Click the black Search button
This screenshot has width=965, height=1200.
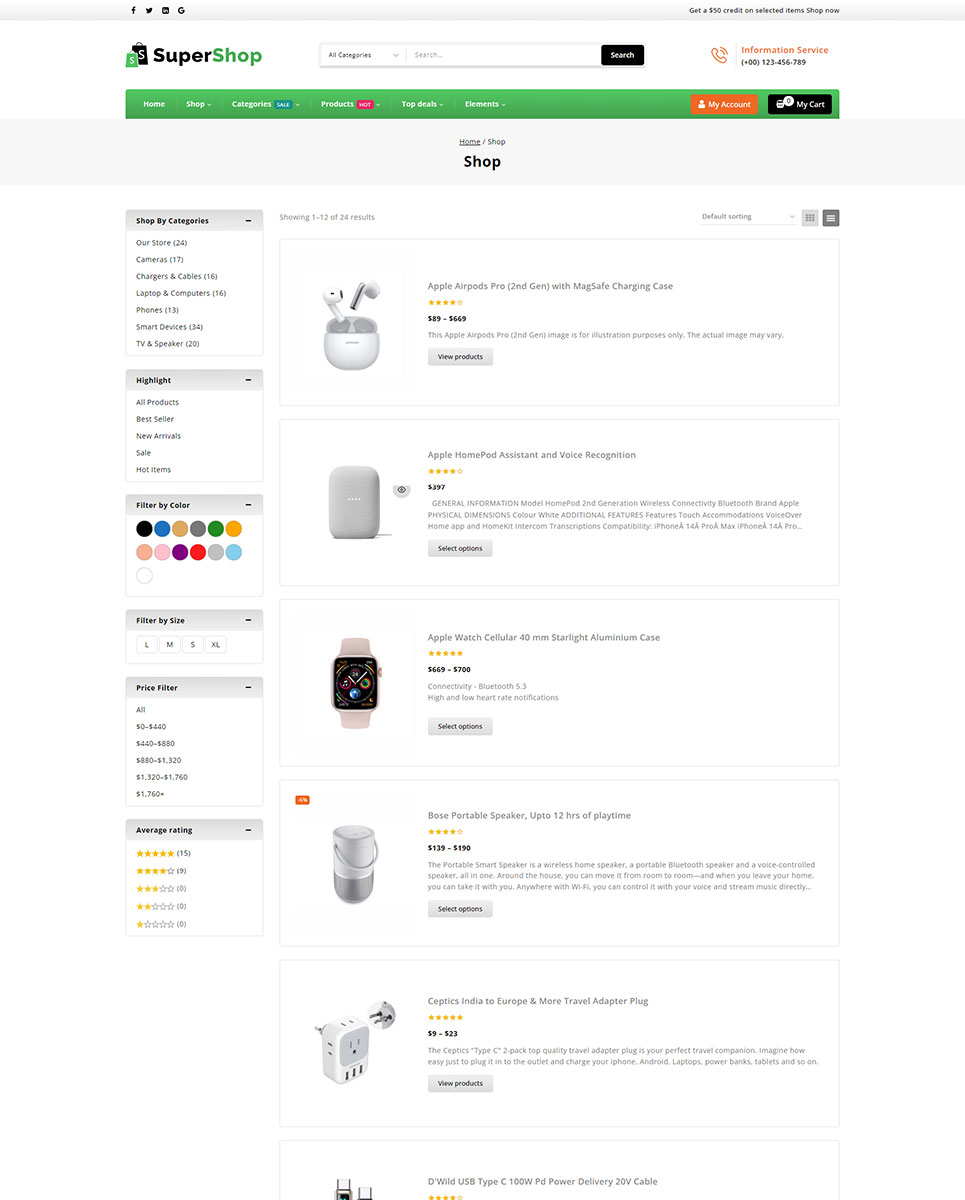(622, 55)
